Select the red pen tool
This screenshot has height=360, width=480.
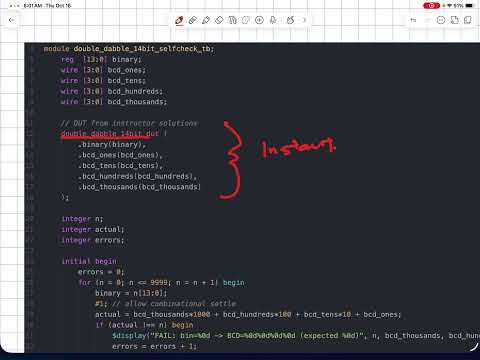[x=179, y=20]
